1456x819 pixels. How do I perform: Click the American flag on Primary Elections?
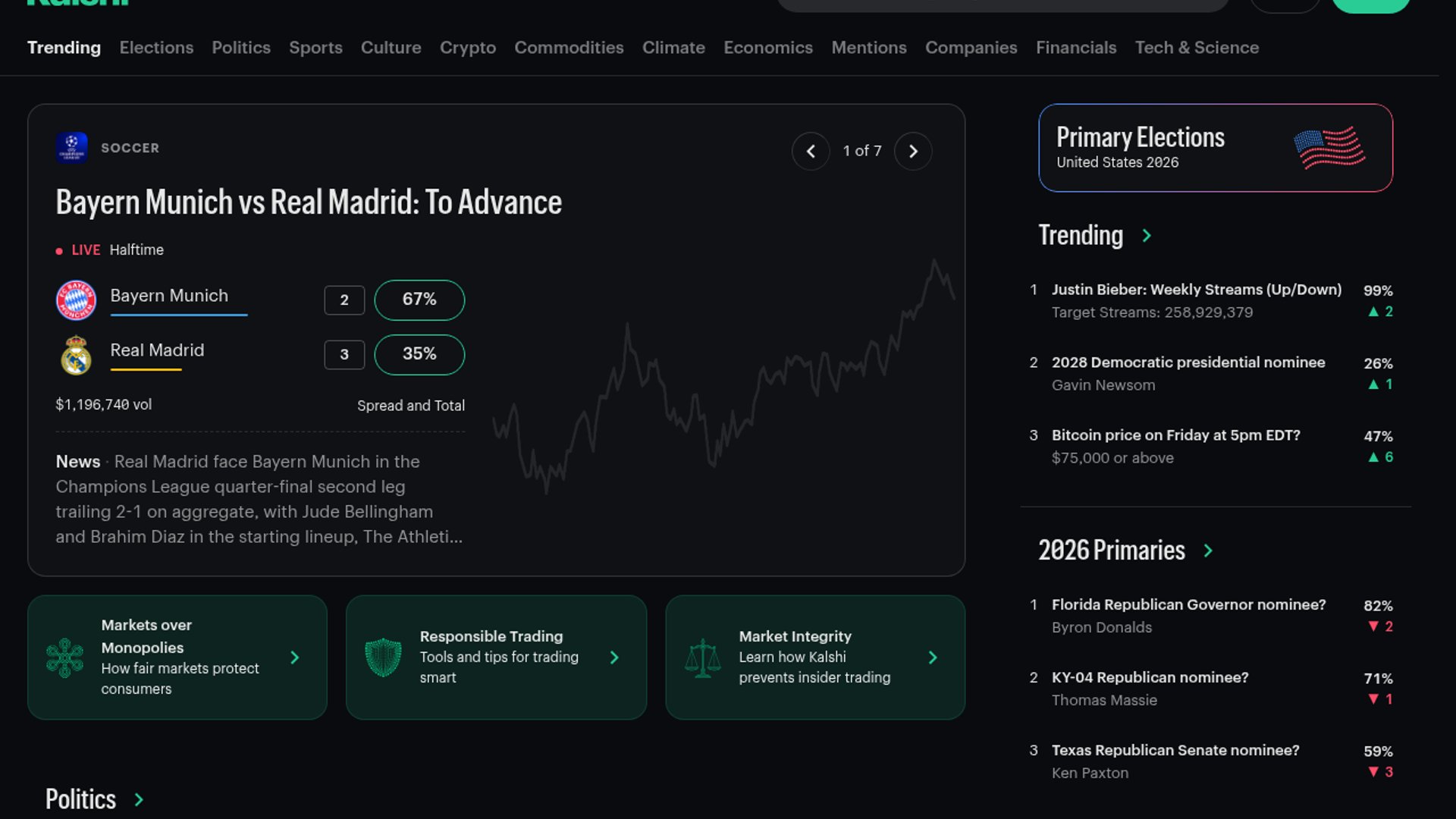1329,148
